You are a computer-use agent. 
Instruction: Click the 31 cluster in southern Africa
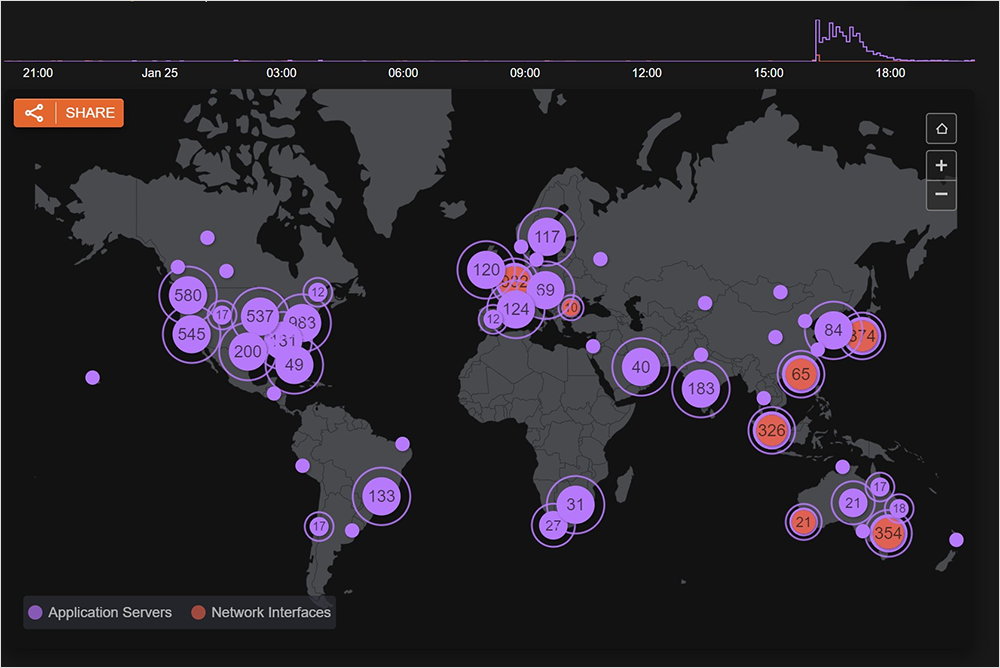tap(575, 505)
